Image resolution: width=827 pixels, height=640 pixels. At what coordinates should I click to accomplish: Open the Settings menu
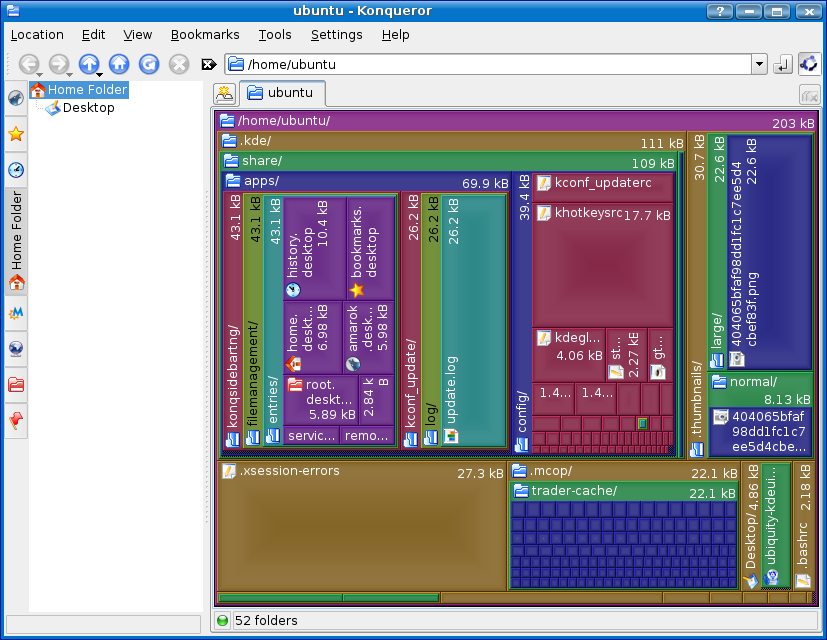point(336,34)
